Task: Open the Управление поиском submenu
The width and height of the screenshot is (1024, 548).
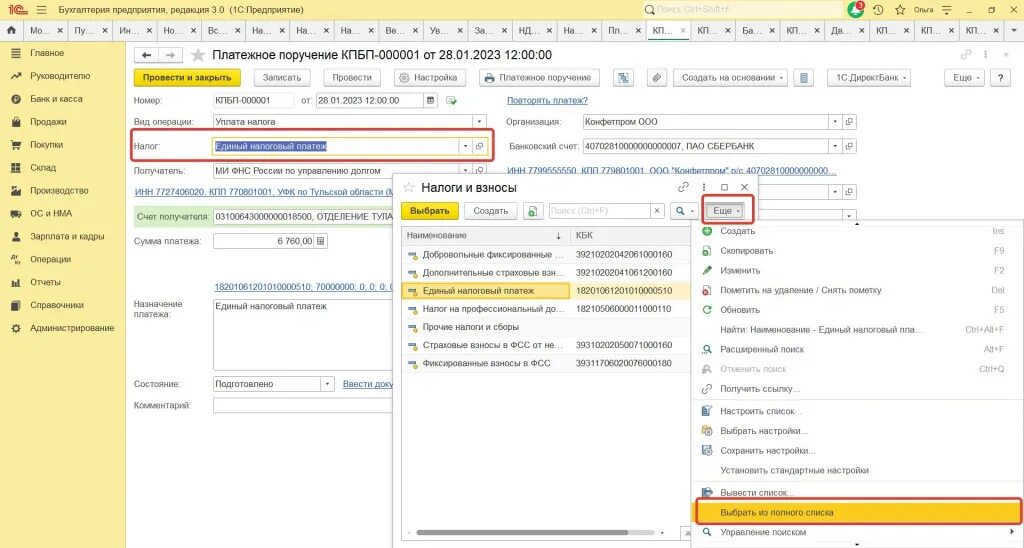Action: 857,532
